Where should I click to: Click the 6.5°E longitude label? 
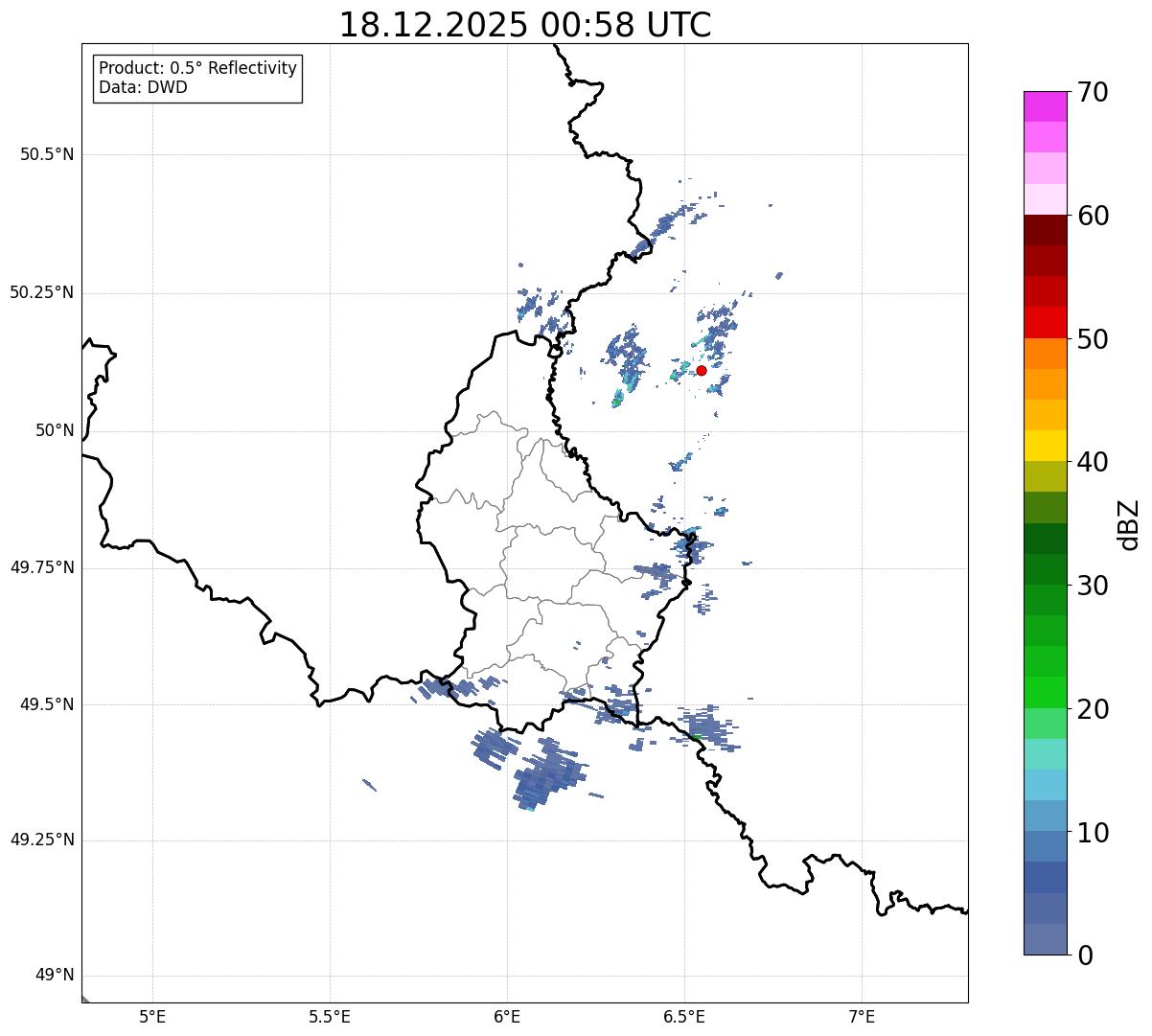click(684, 1016)
